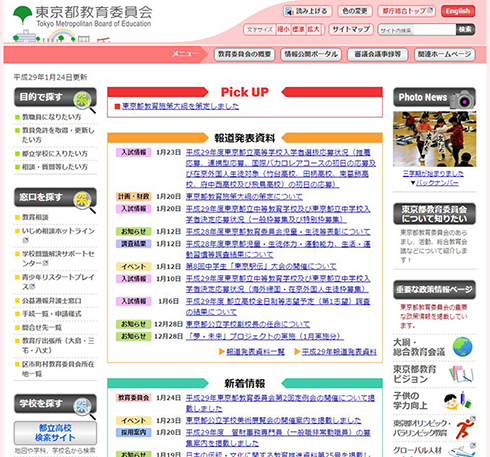The image size is (490, 457).
Task: Open 教育委員会の概要 menu item
Action: point(244,54)
